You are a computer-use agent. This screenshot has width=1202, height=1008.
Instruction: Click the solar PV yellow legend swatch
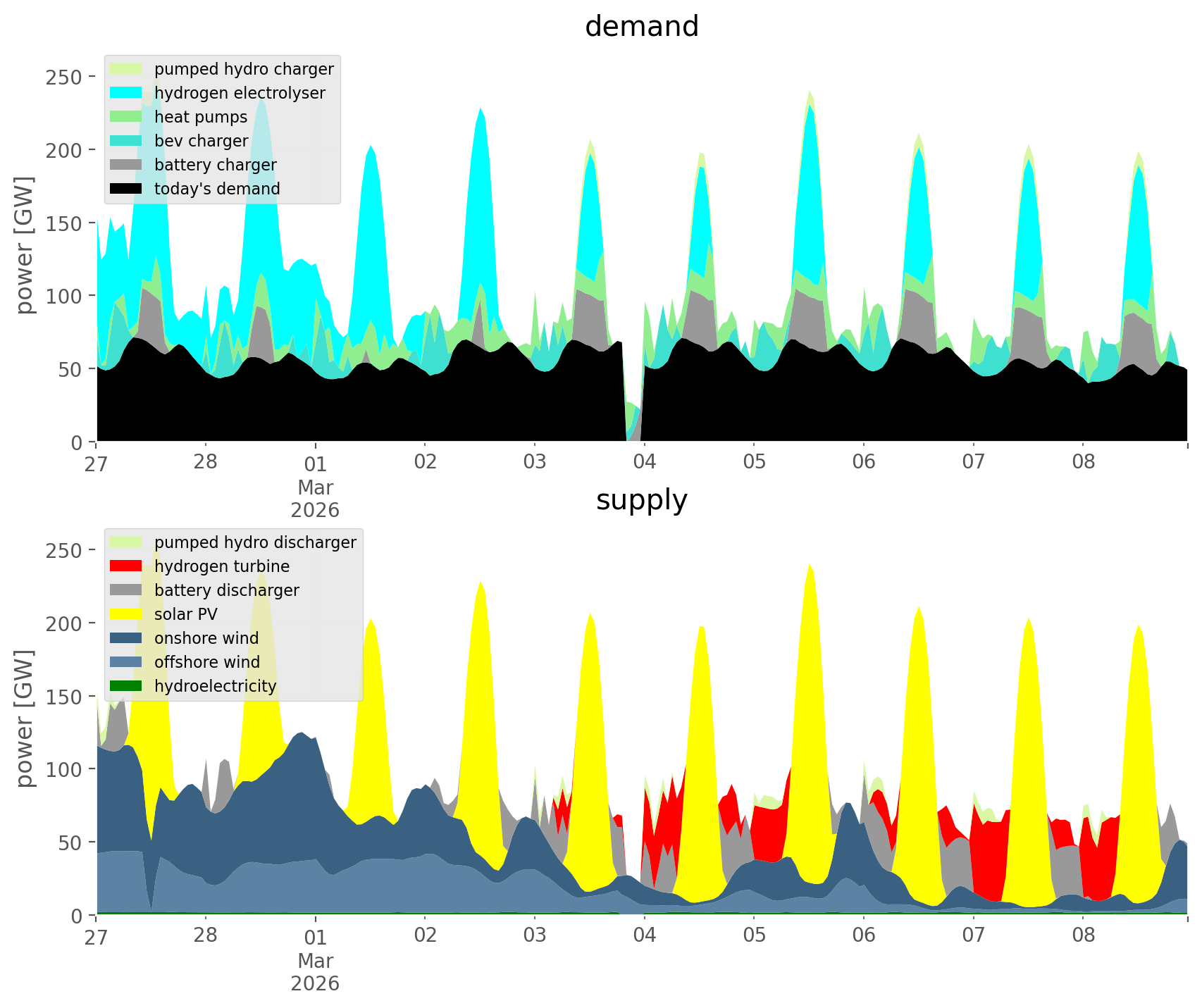point(127,614)
